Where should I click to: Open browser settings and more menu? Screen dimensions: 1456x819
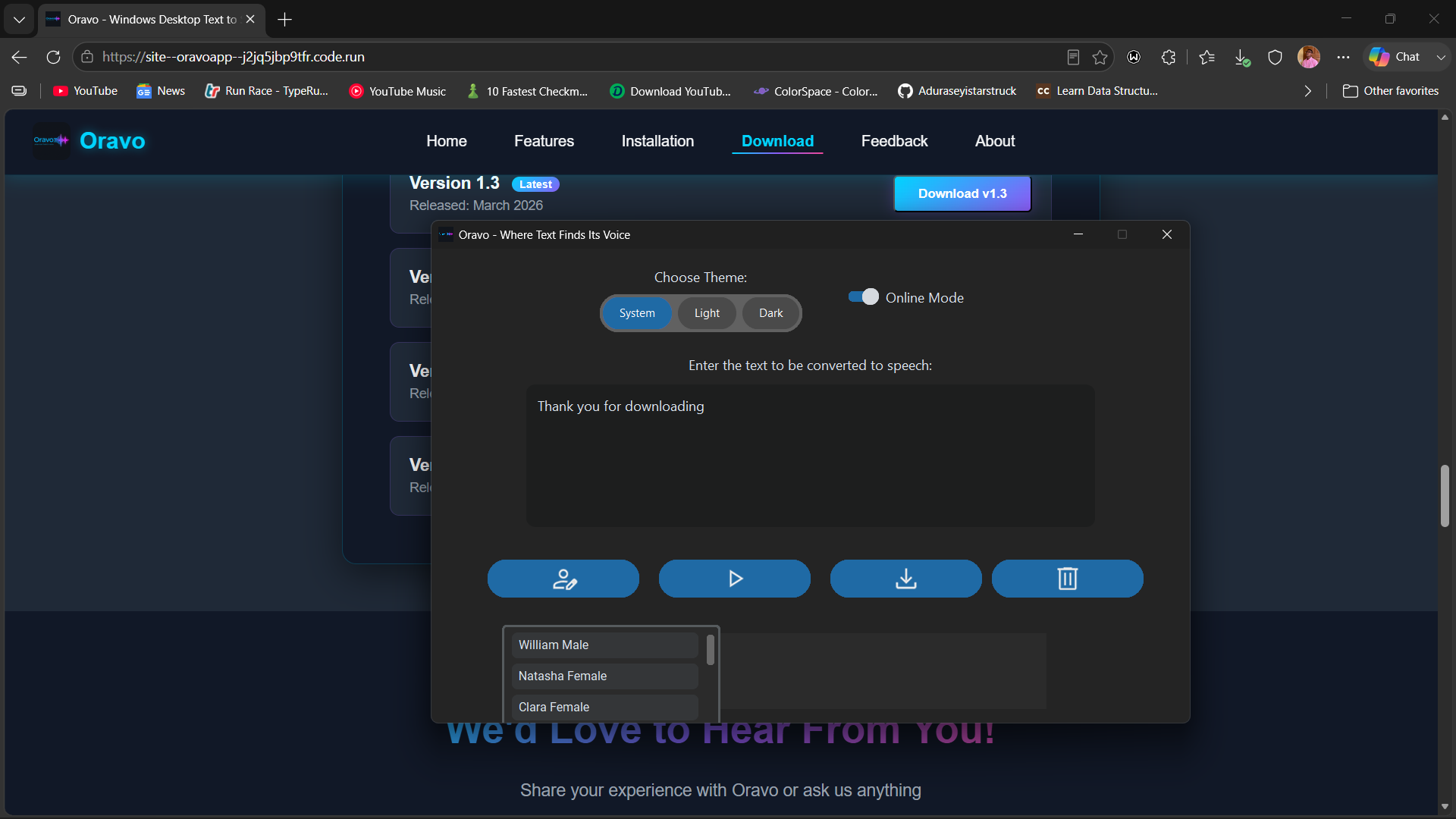coord(1344,57)
